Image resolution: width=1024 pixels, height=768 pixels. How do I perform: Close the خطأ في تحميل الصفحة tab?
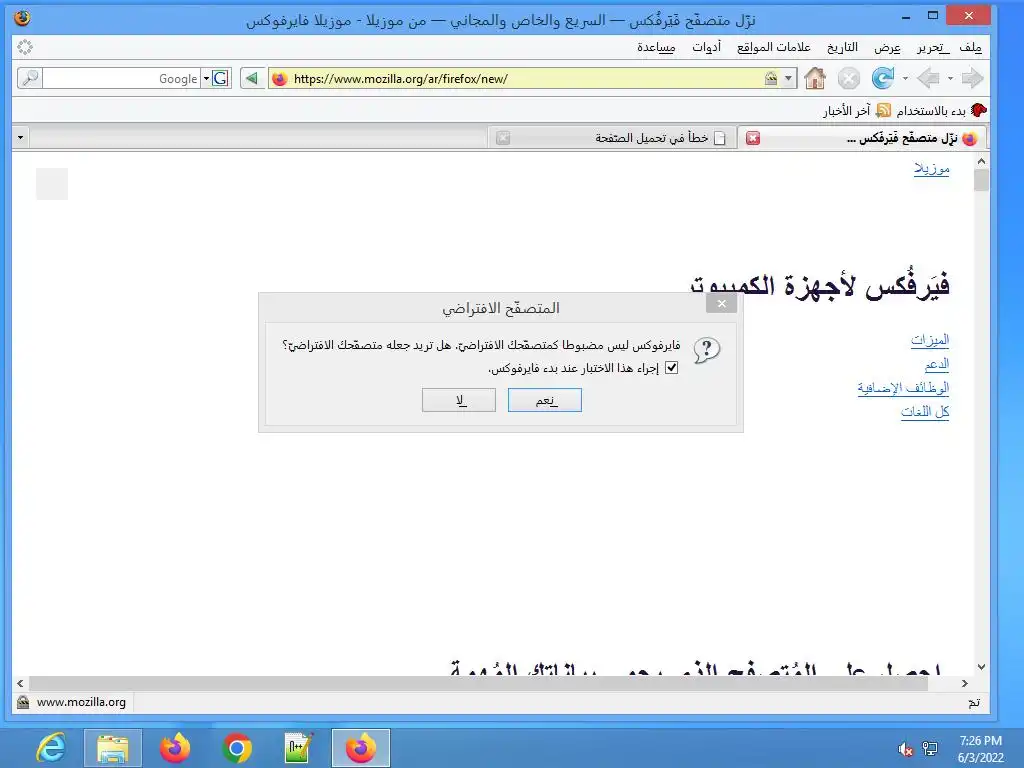point(503,138)
